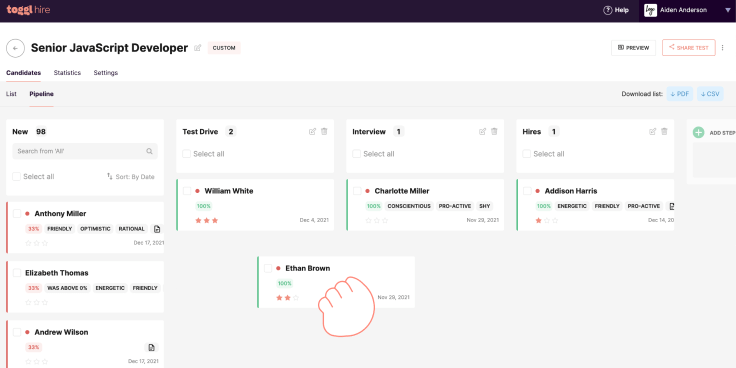The image size is (736, 368).
Task: Check Select all in New column
Action: coord(16,176)
